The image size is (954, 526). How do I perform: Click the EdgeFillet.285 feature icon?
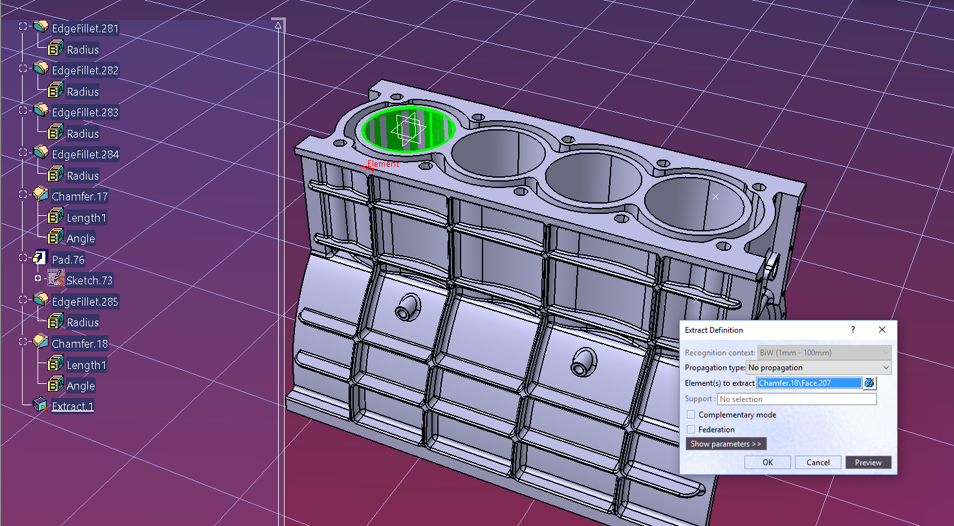tap(40, 300)
